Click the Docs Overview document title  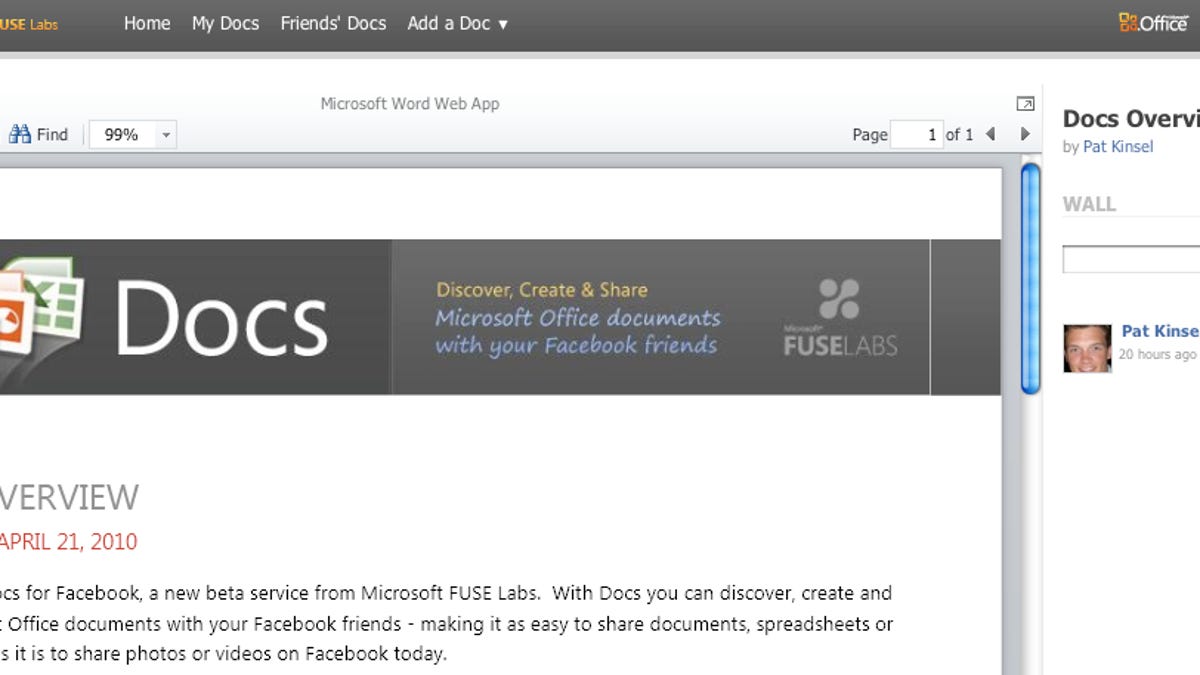[1120, 118]
